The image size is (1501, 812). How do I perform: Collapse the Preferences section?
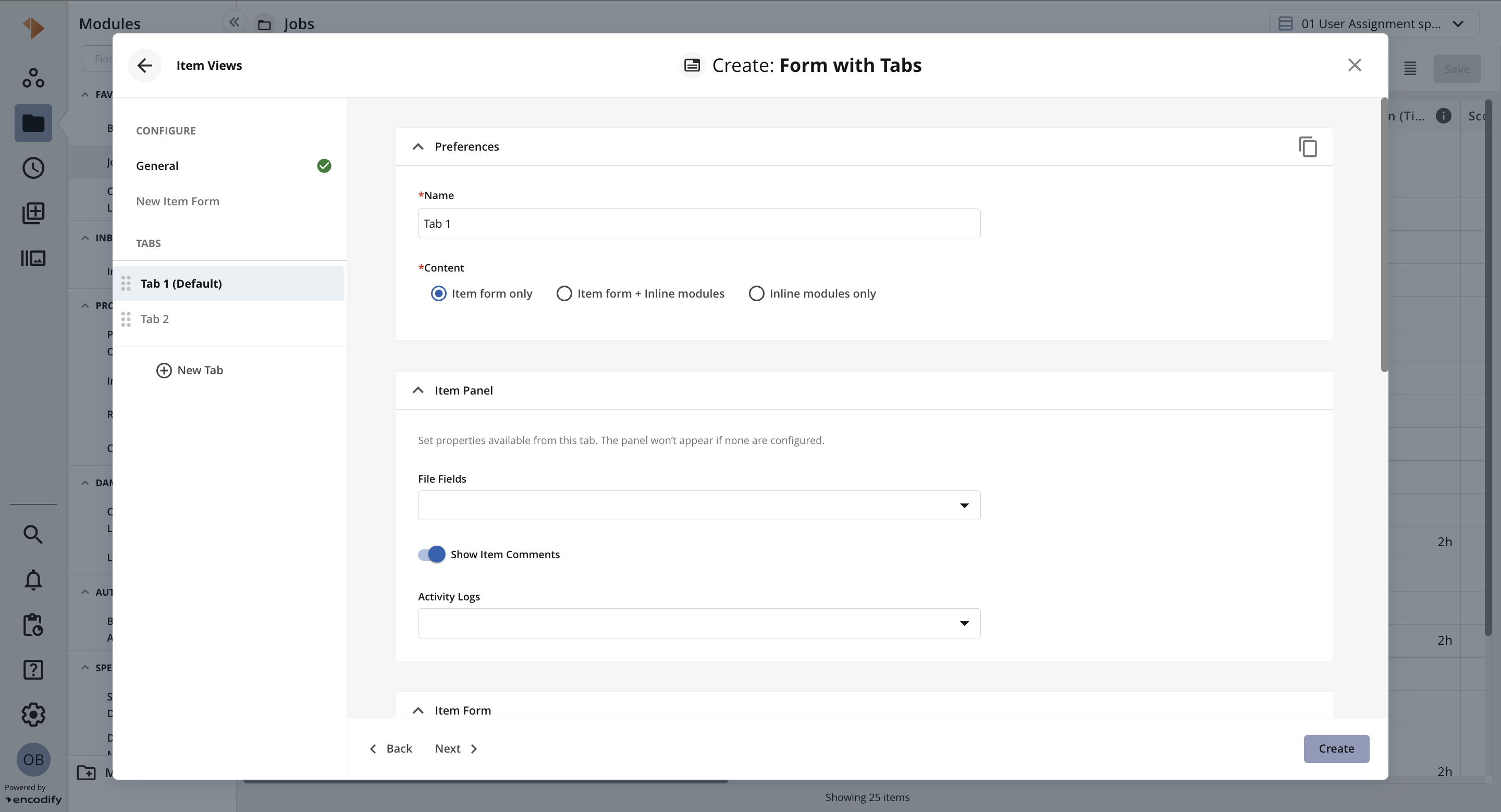tap(418, 147)
